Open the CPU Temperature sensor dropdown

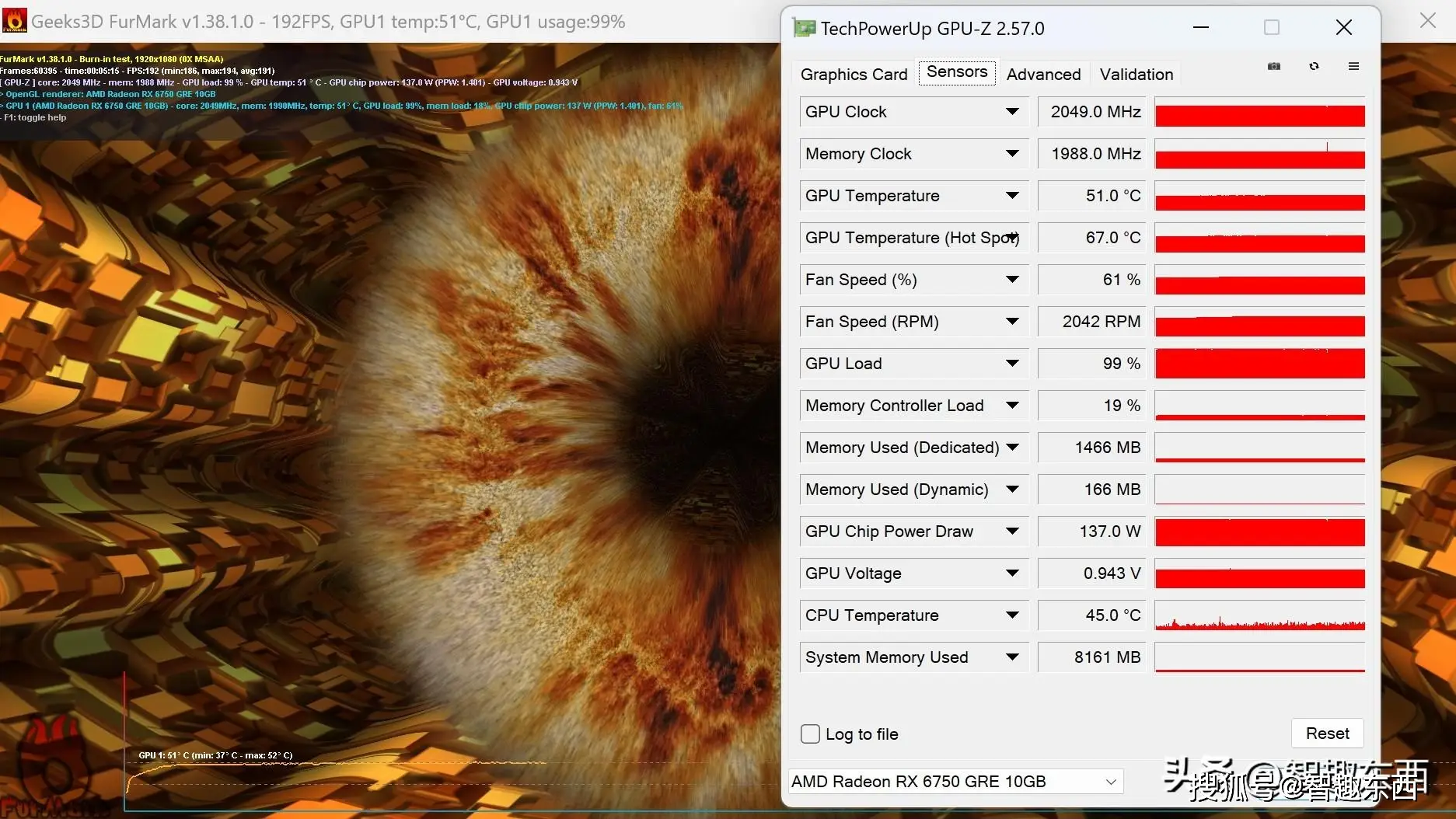(x=1012, y=615)
